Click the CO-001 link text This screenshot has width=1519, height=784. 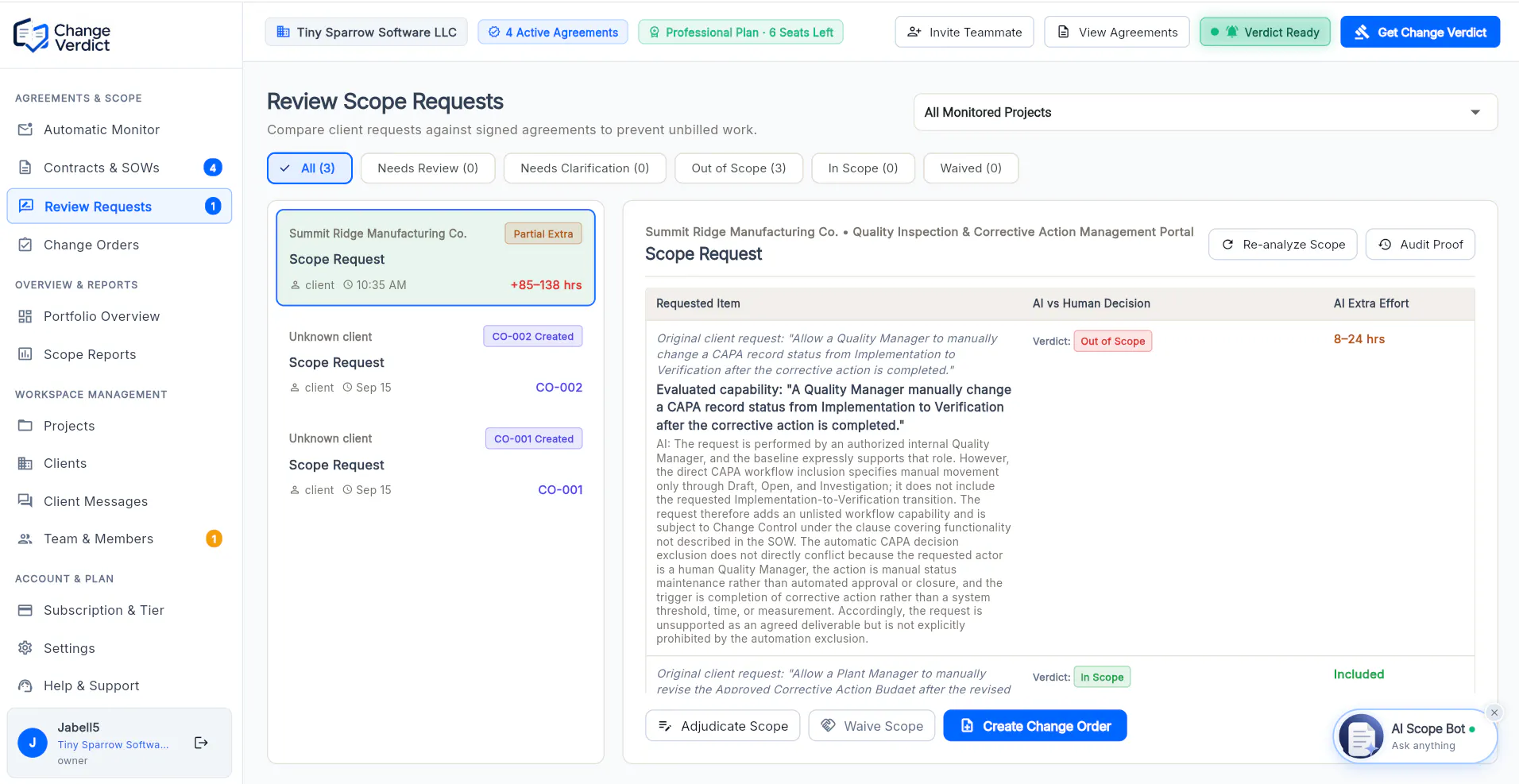coord(560,490)
